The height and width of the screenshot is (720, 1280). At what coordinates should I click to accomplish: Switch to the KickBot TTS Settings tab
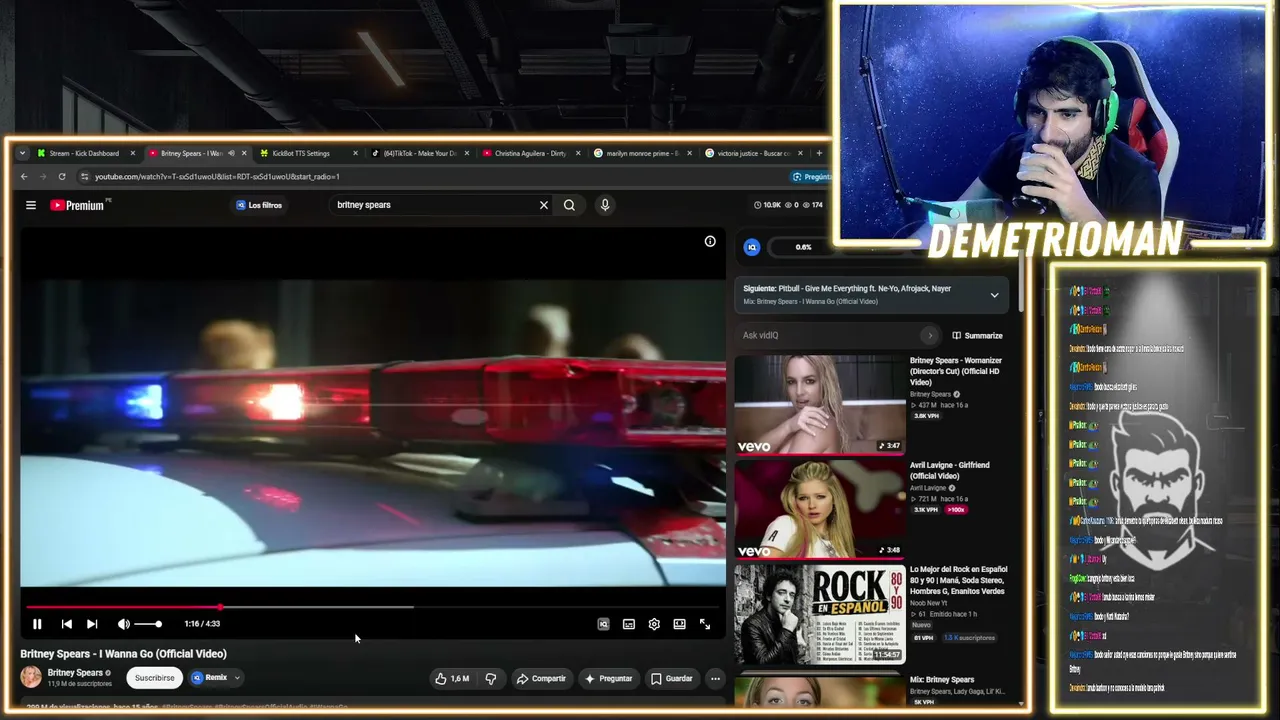(x=301, y=153)
